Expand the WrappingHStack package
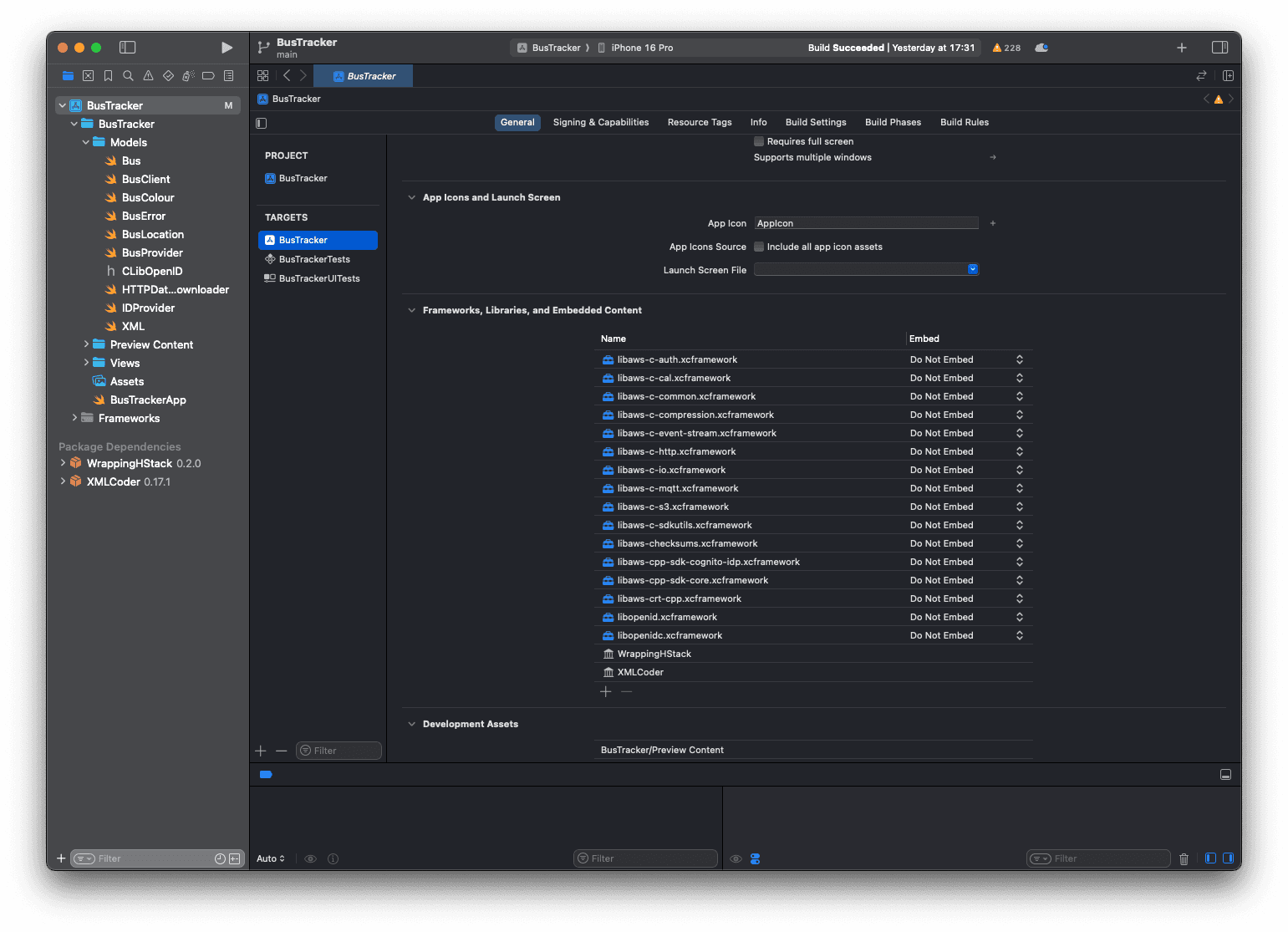Image resolution: width=1288 pixels, height=932 pixels. pyautogui.click(x=62, y=463)
